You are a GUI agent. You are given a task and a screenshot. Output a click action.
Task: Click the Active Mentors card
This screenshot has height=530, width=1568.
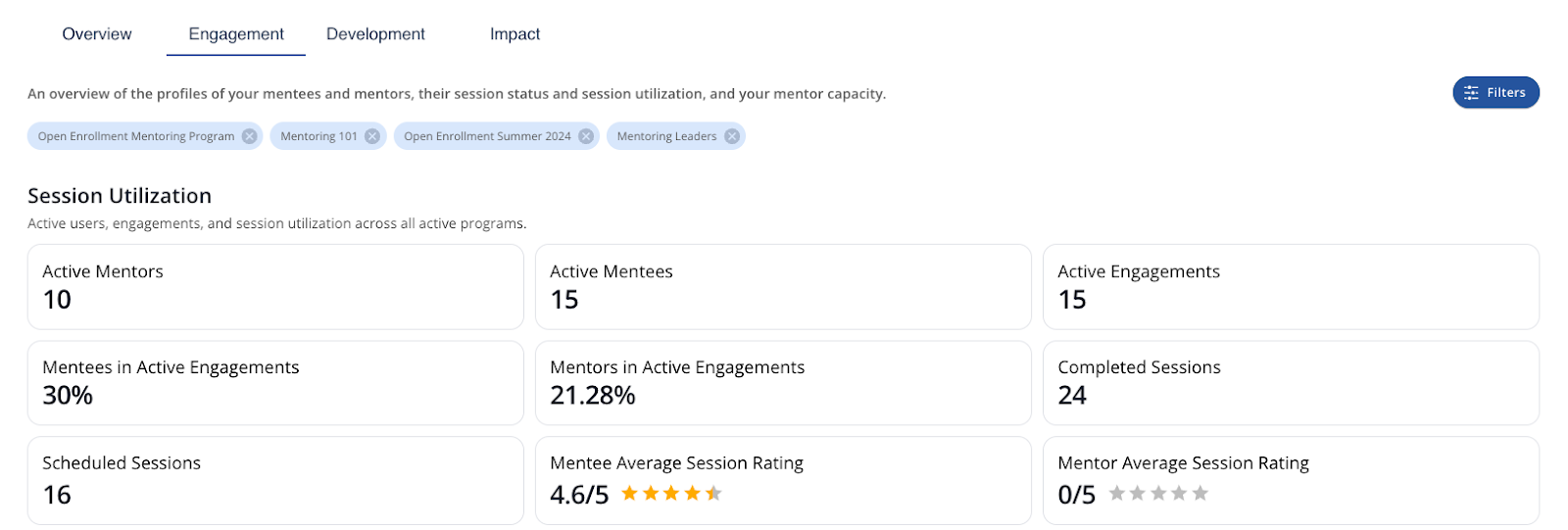(275, 286)
